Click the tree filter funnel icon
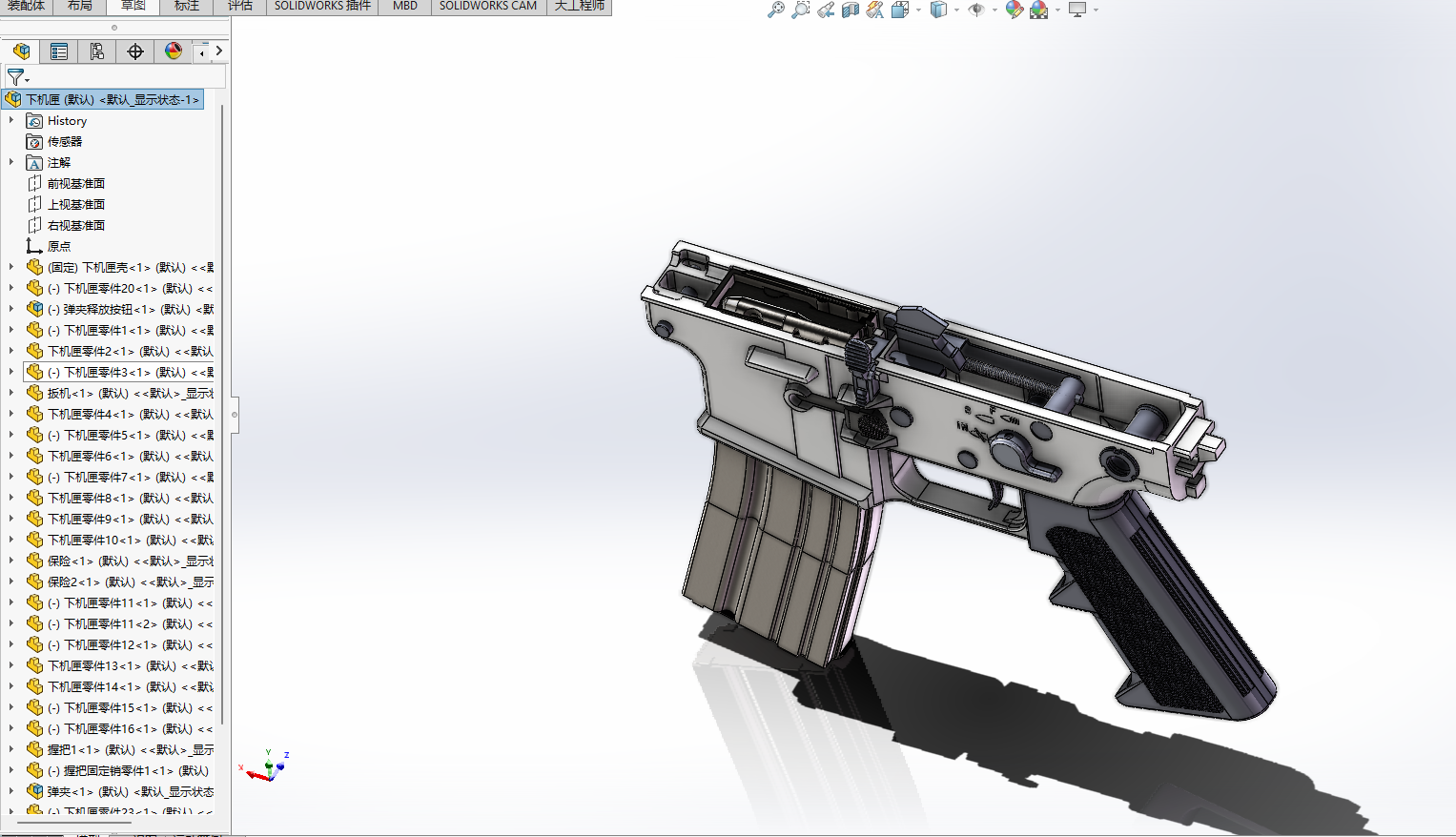Image resolution: width=1456 pixels, height=837 pixels. [x=16, y=77]
